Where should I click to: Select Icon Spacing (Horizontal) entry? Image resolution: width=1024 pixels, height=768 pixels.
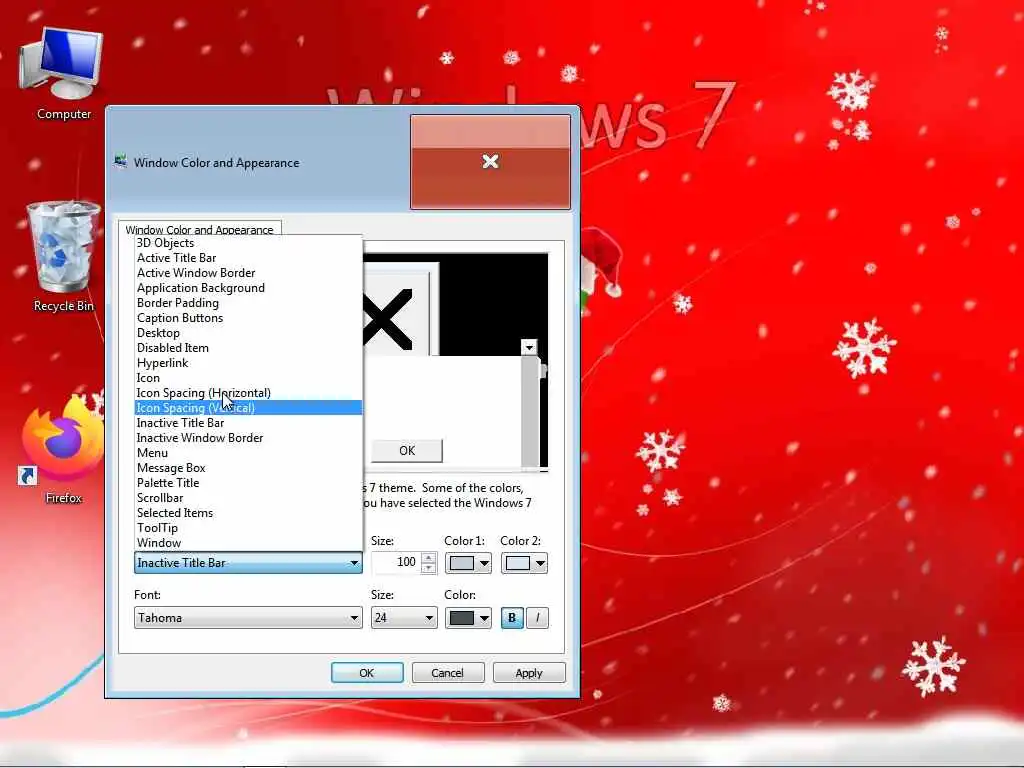point(248,393)
